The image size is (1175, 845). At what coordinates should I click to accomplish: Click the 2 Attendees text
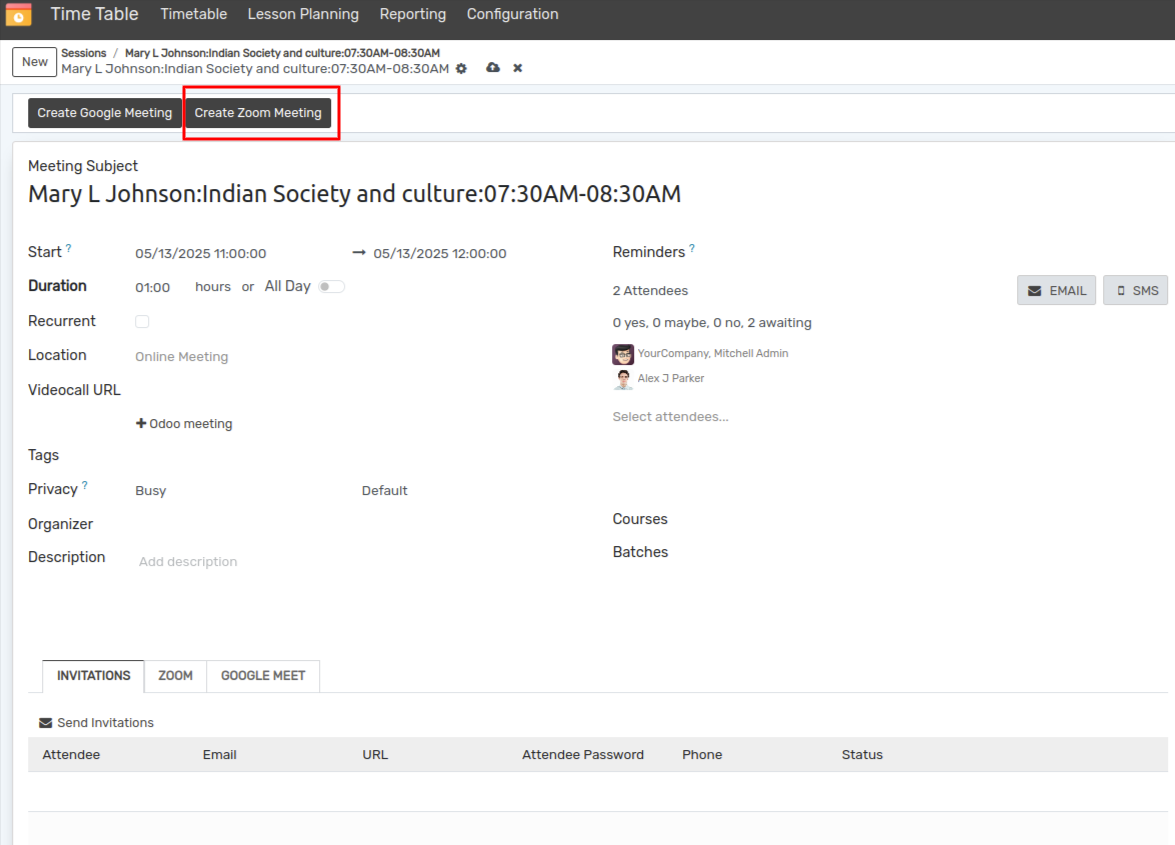coord(650,291)
